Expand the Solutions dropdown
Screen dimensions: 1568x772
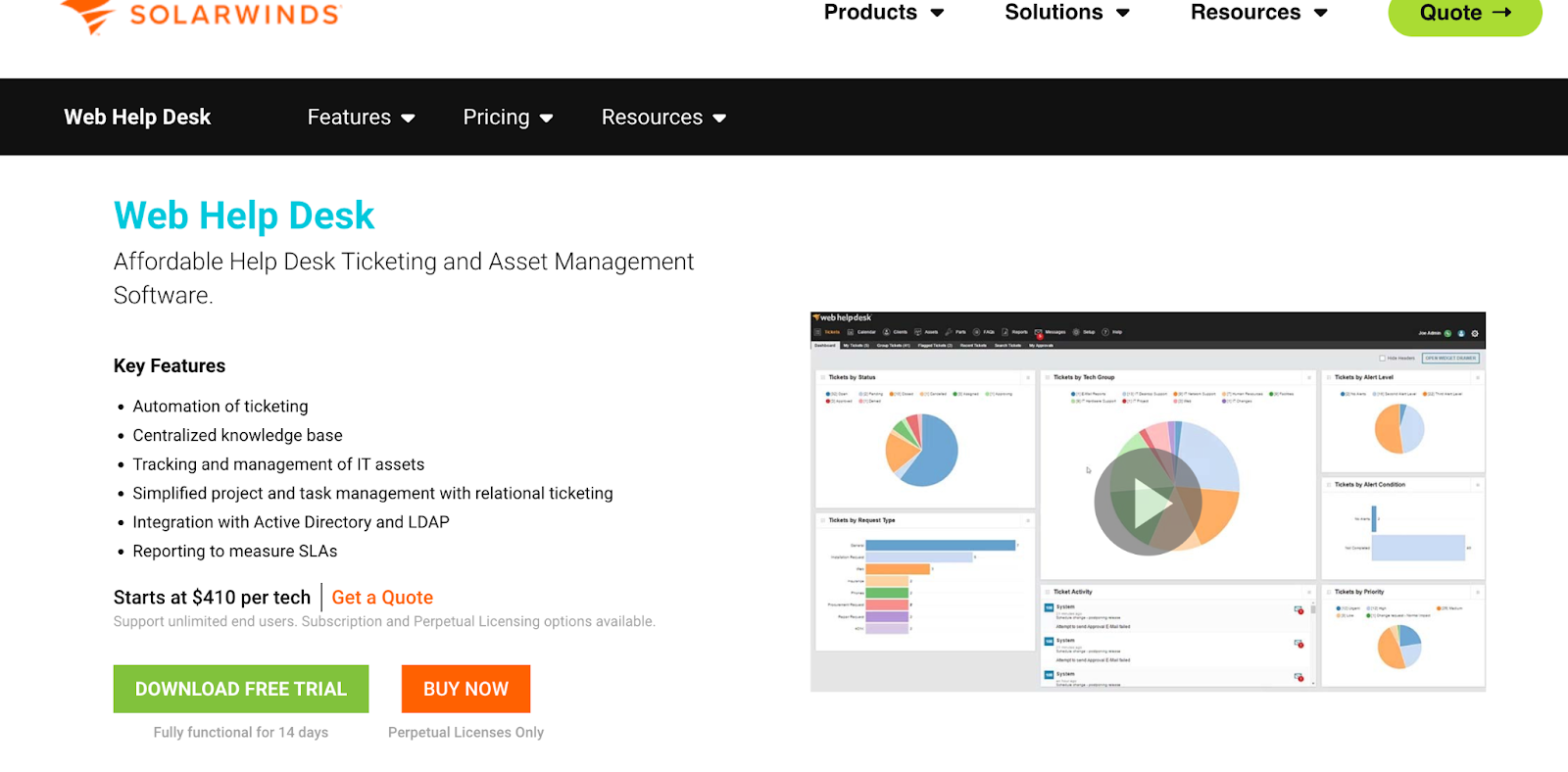click(1067, 13)
